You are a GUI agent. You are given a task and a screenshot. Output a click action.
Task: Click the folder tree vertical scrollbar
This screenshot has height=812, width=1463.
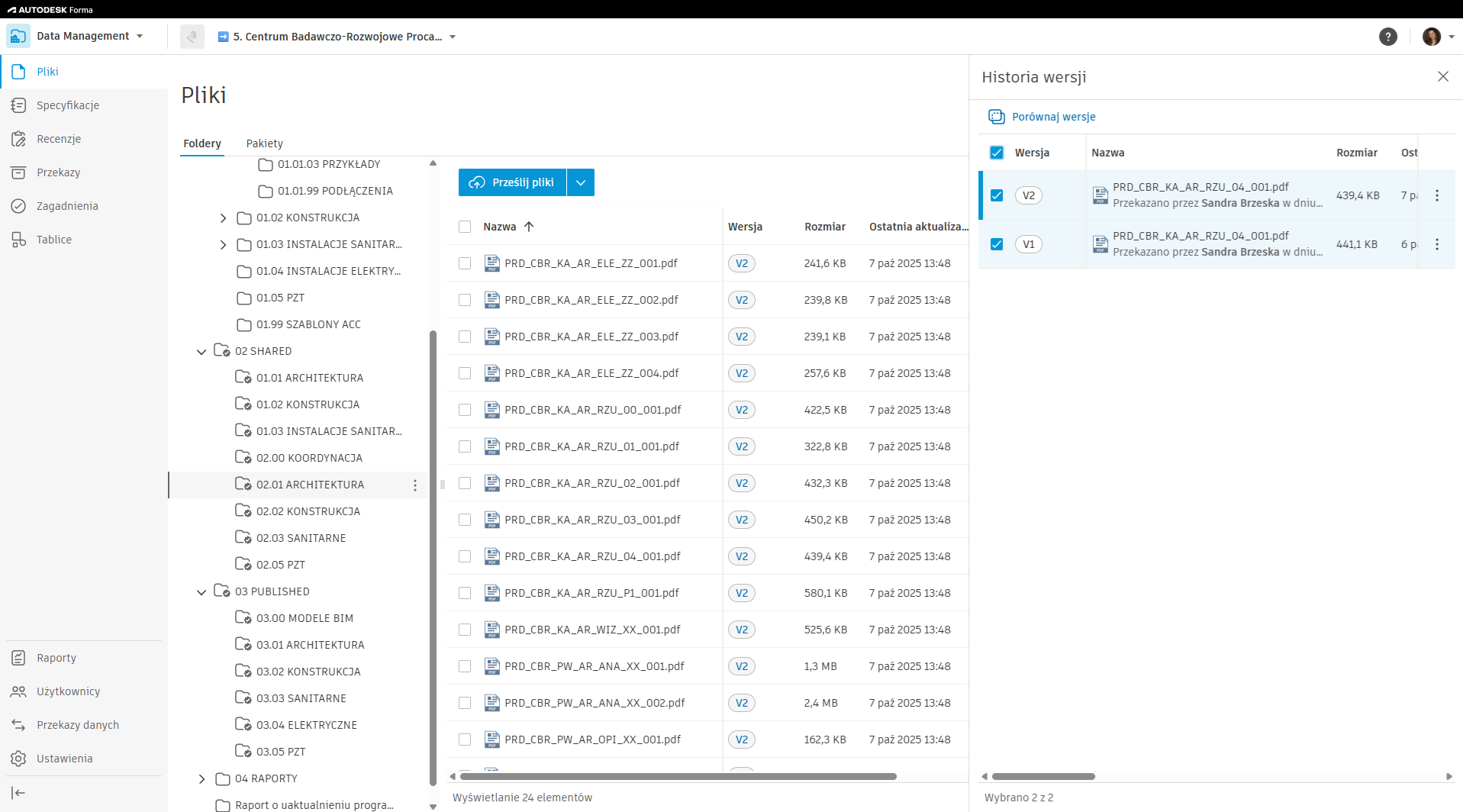pyautogui.click(x=433, y=557)
